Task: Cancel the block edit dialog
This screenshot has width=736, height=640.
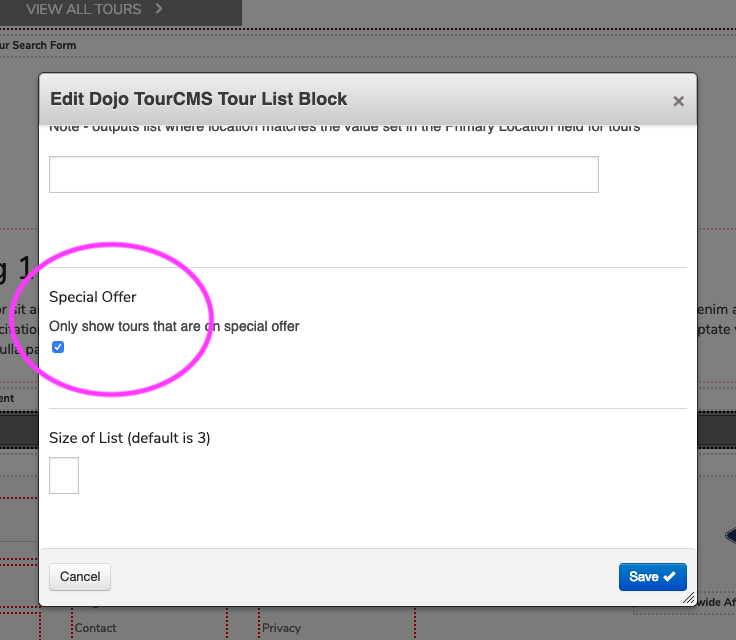Action: pyautogui.click(x=80, y=577)
